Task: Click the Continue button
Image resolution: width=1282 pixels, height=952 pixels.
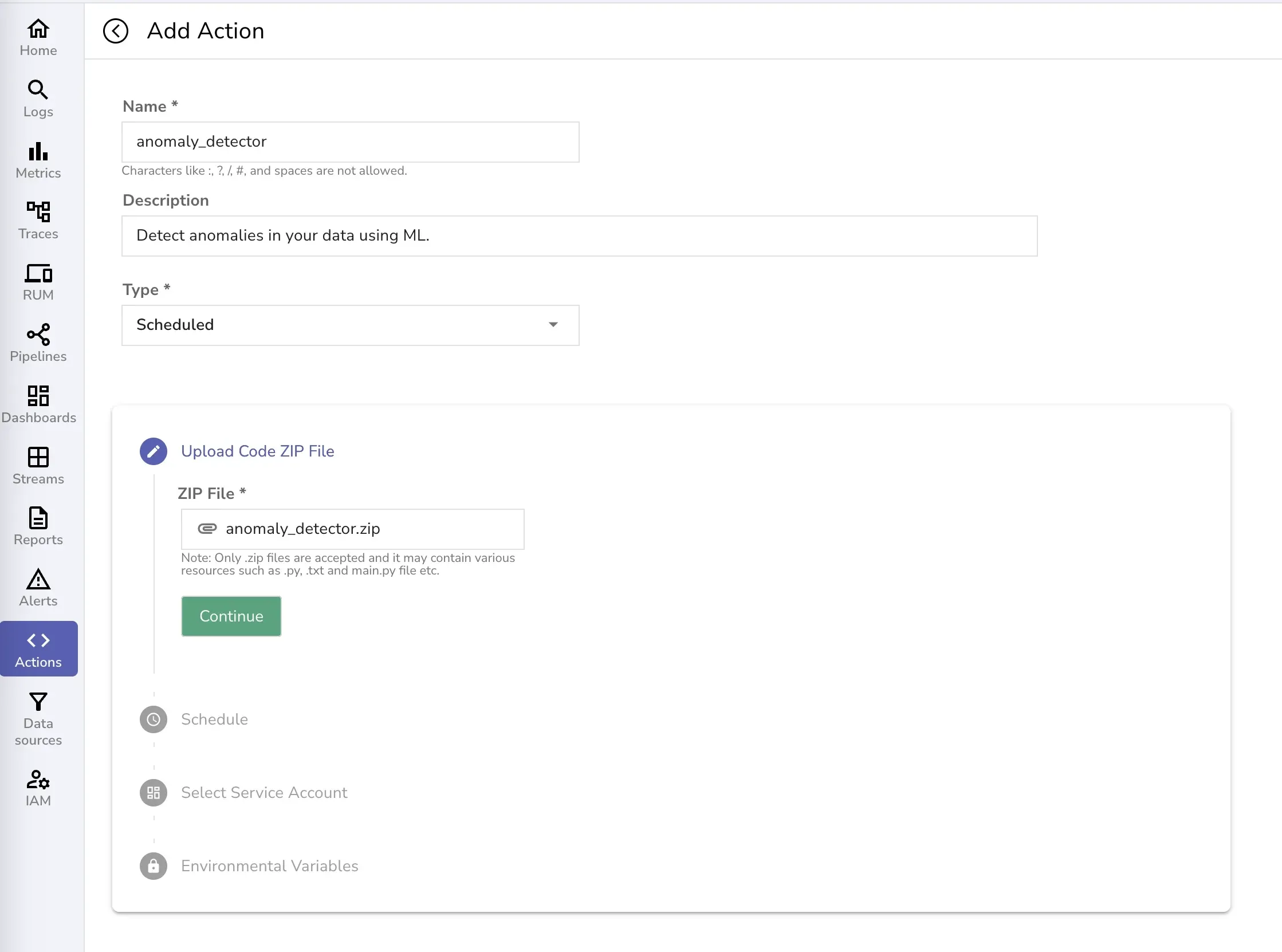Action: (230, 616)
